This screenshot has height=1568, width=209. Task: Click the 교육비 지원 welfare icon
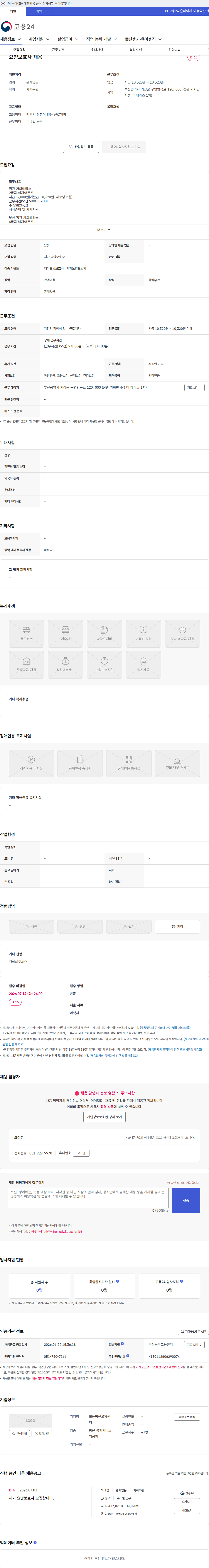(x=143, y=634)
